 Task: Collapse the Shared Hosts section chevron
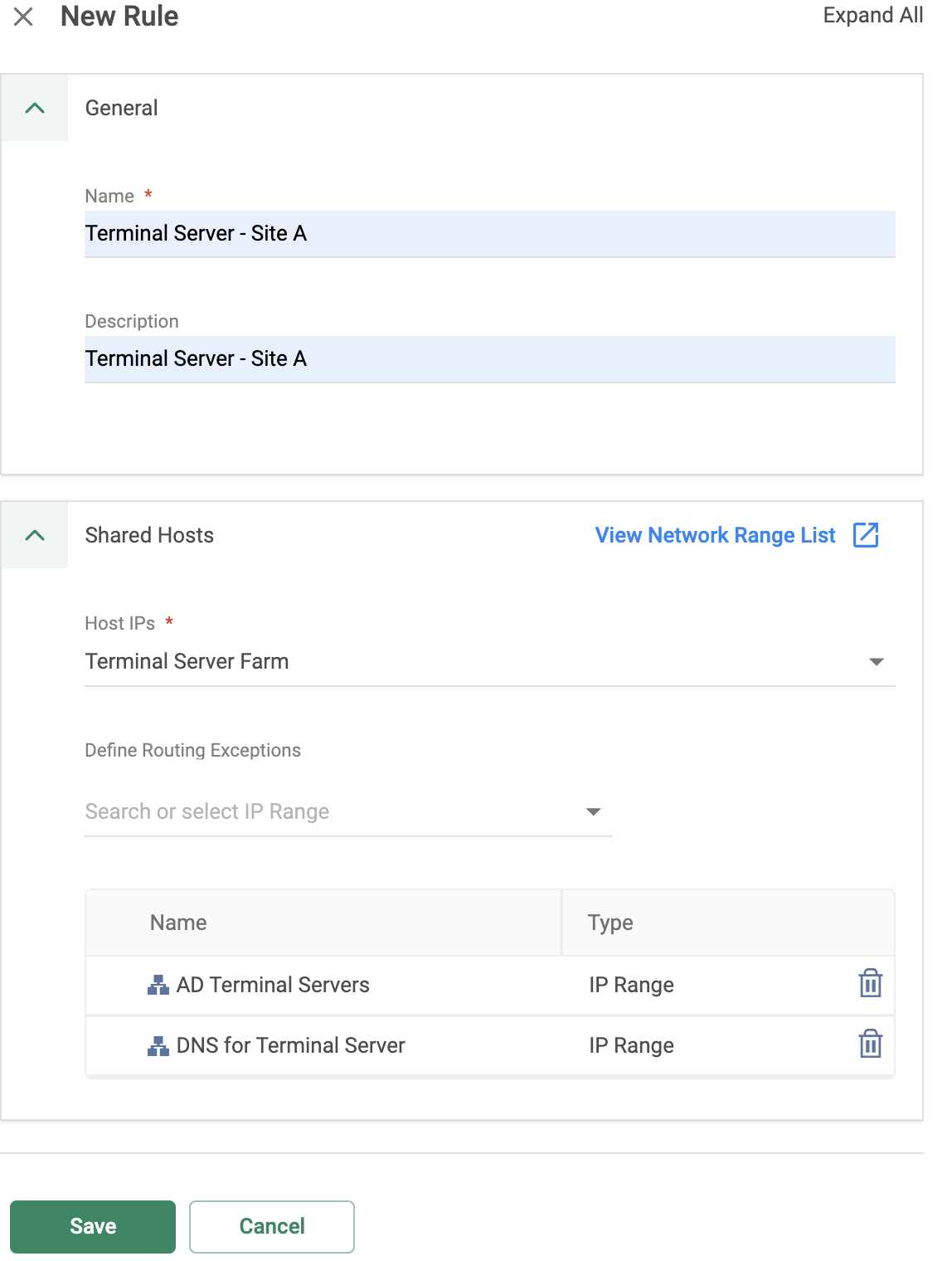click(35, 535)
